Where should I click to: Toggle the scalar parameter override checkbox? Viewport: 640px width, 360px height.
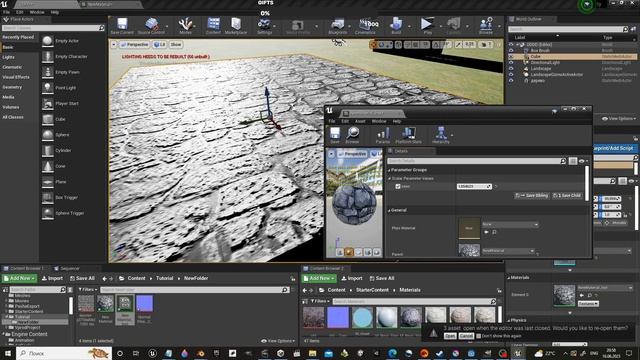[x=398, y=187]
